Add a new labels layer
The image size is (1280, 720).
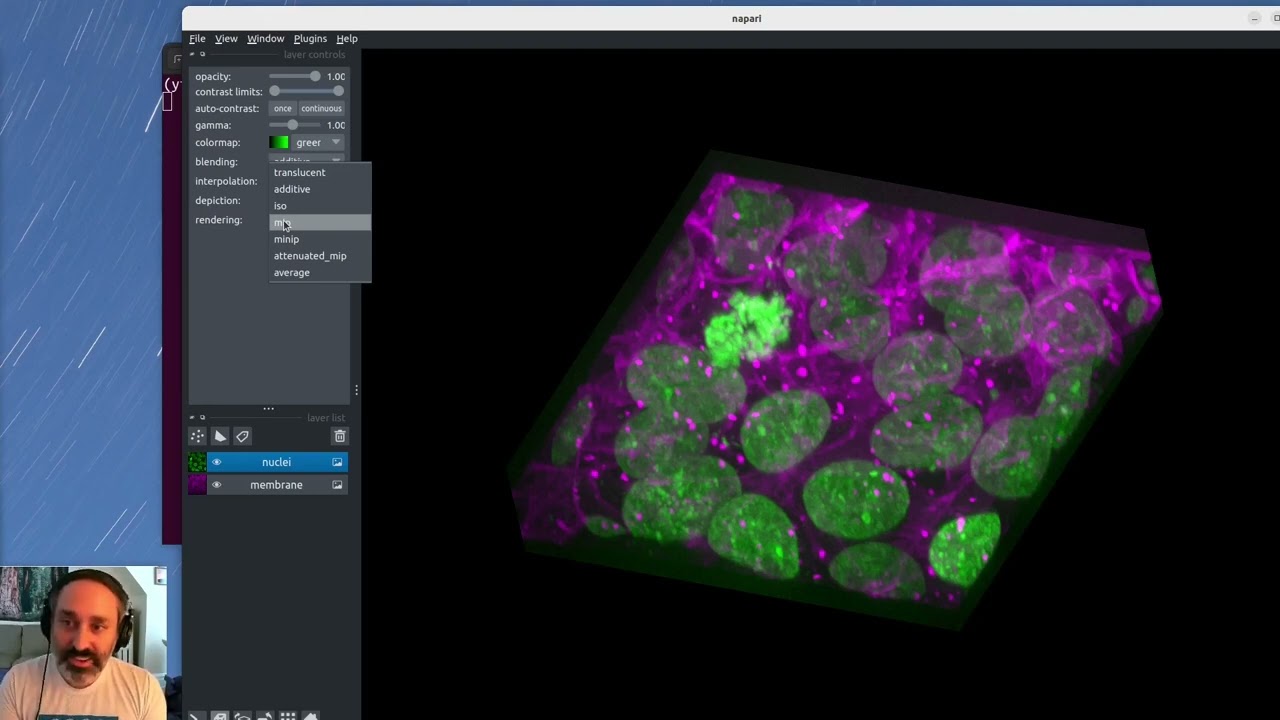(x=242, y=436)
